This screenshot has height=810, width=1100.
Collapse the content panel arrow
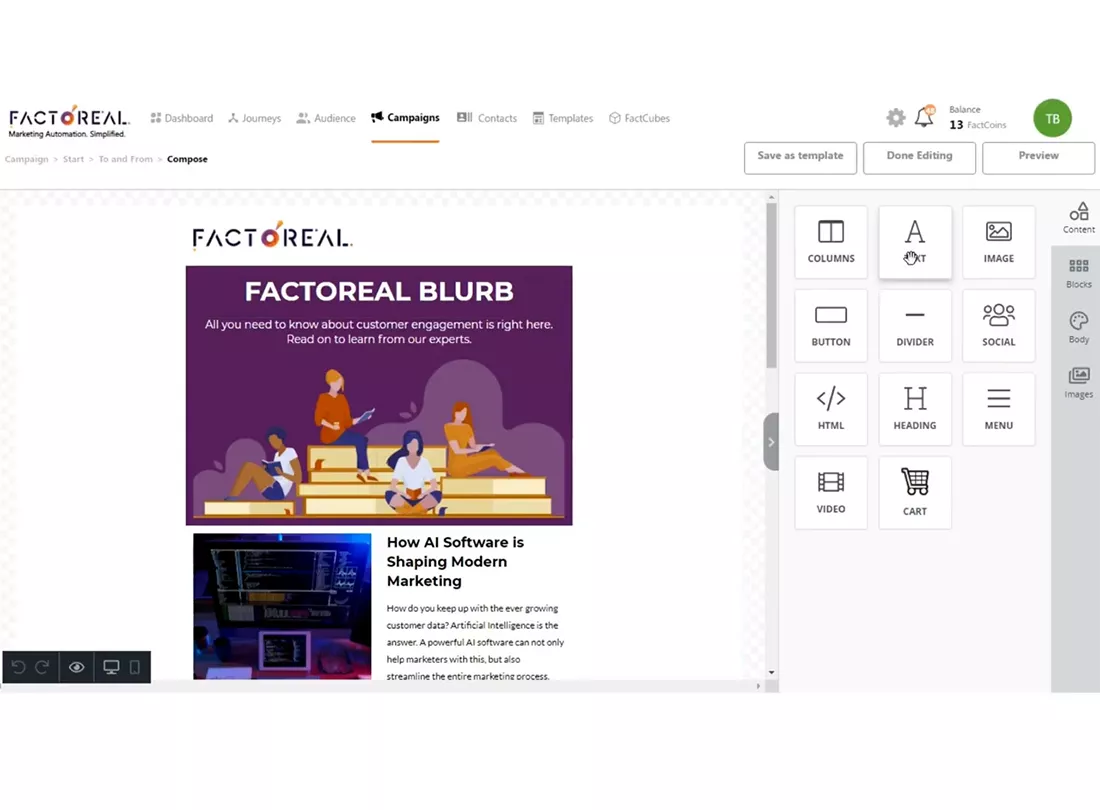(x=771, y=442)
